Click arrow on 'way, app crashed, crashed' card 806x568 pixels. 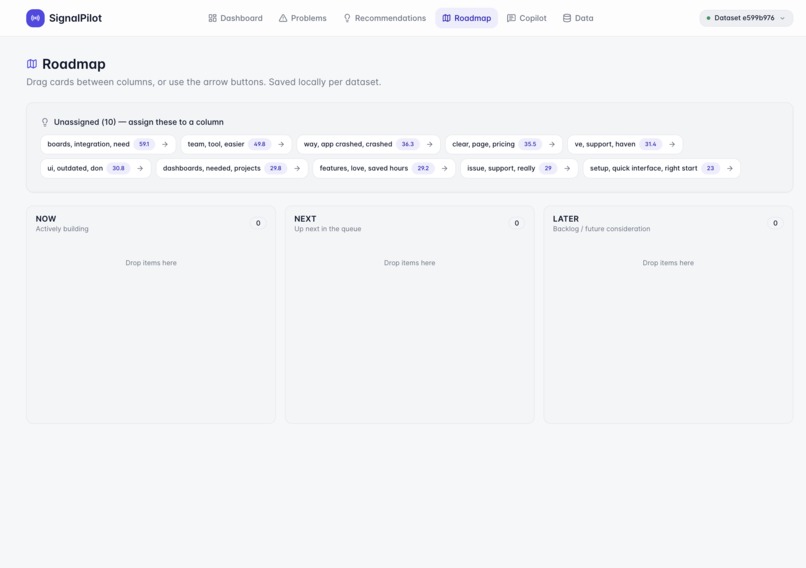click(430, 144)
